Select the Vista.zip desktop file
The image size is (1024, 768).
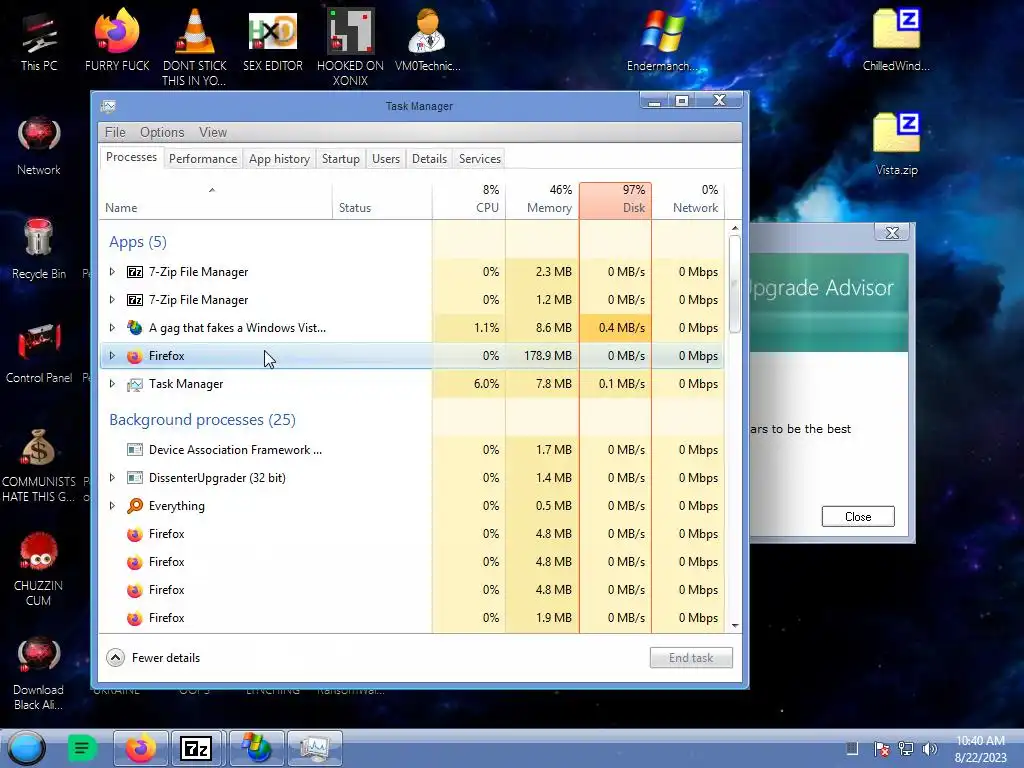pyautogui.click(x=896, y=144)
